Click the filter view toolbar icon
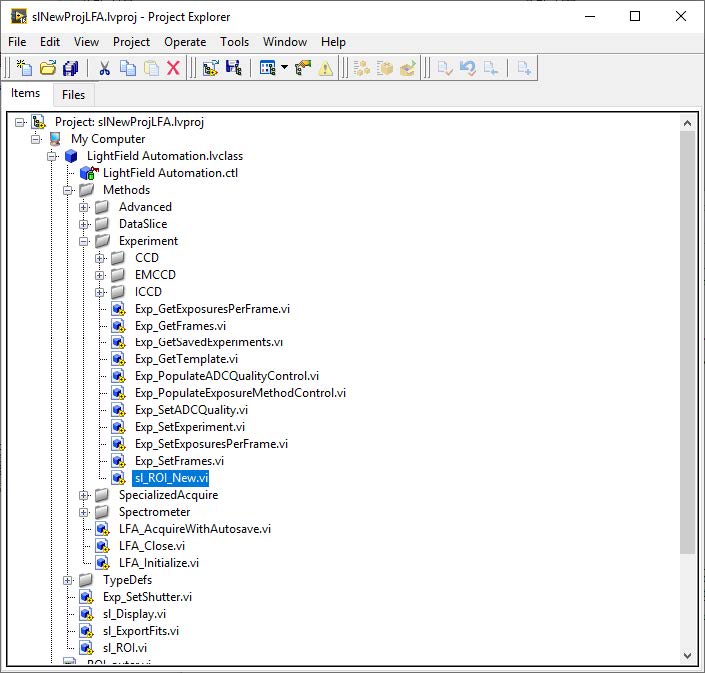This screenshot has width=705, height=673. click(268, 68)
